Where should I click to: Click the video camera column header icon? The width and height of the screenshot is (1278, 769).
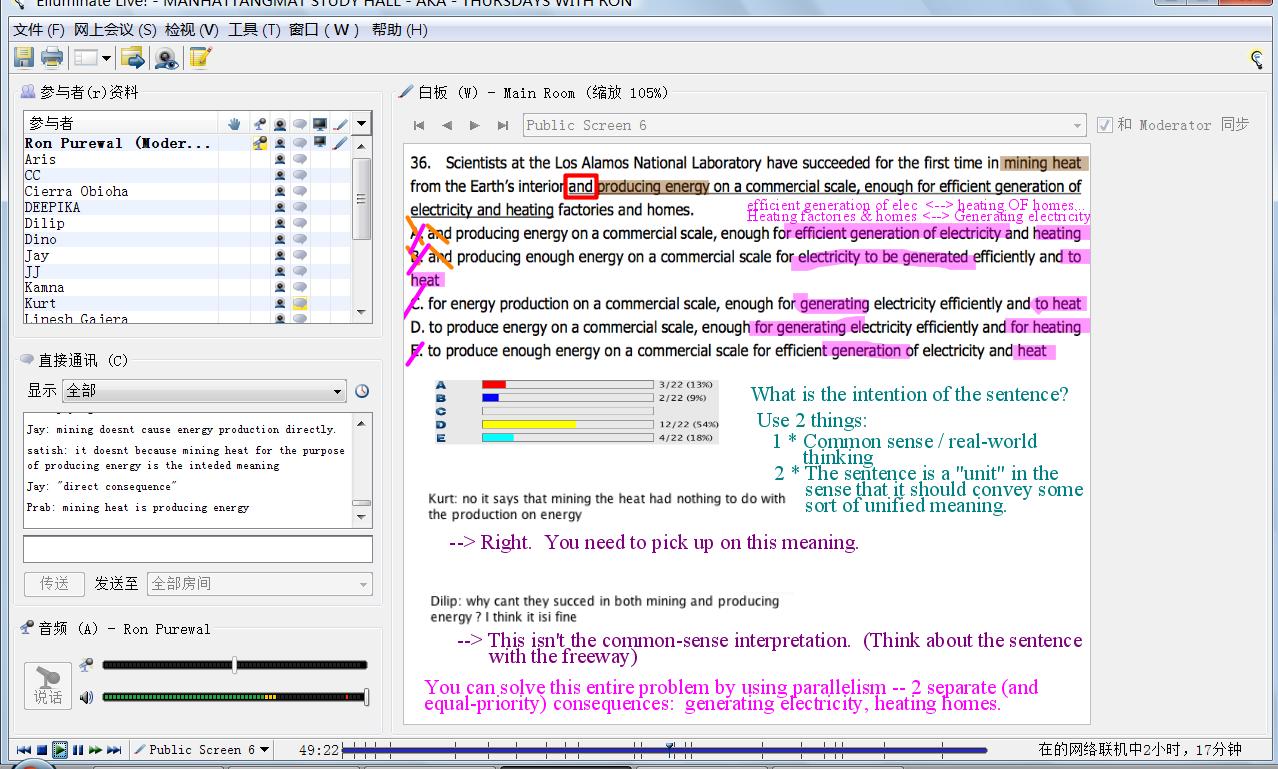click(x=280, y=124)
